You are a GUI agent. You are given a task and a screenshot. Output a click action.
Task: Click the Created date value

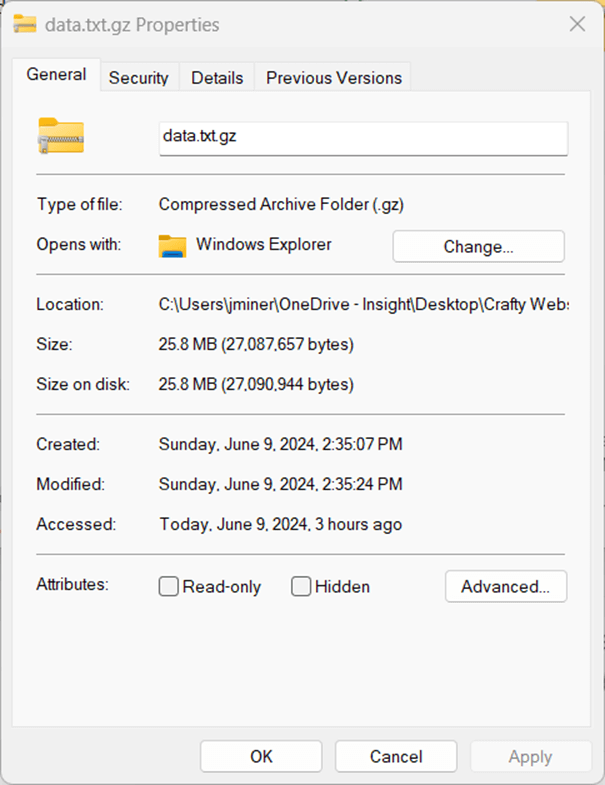click(280, 444)
